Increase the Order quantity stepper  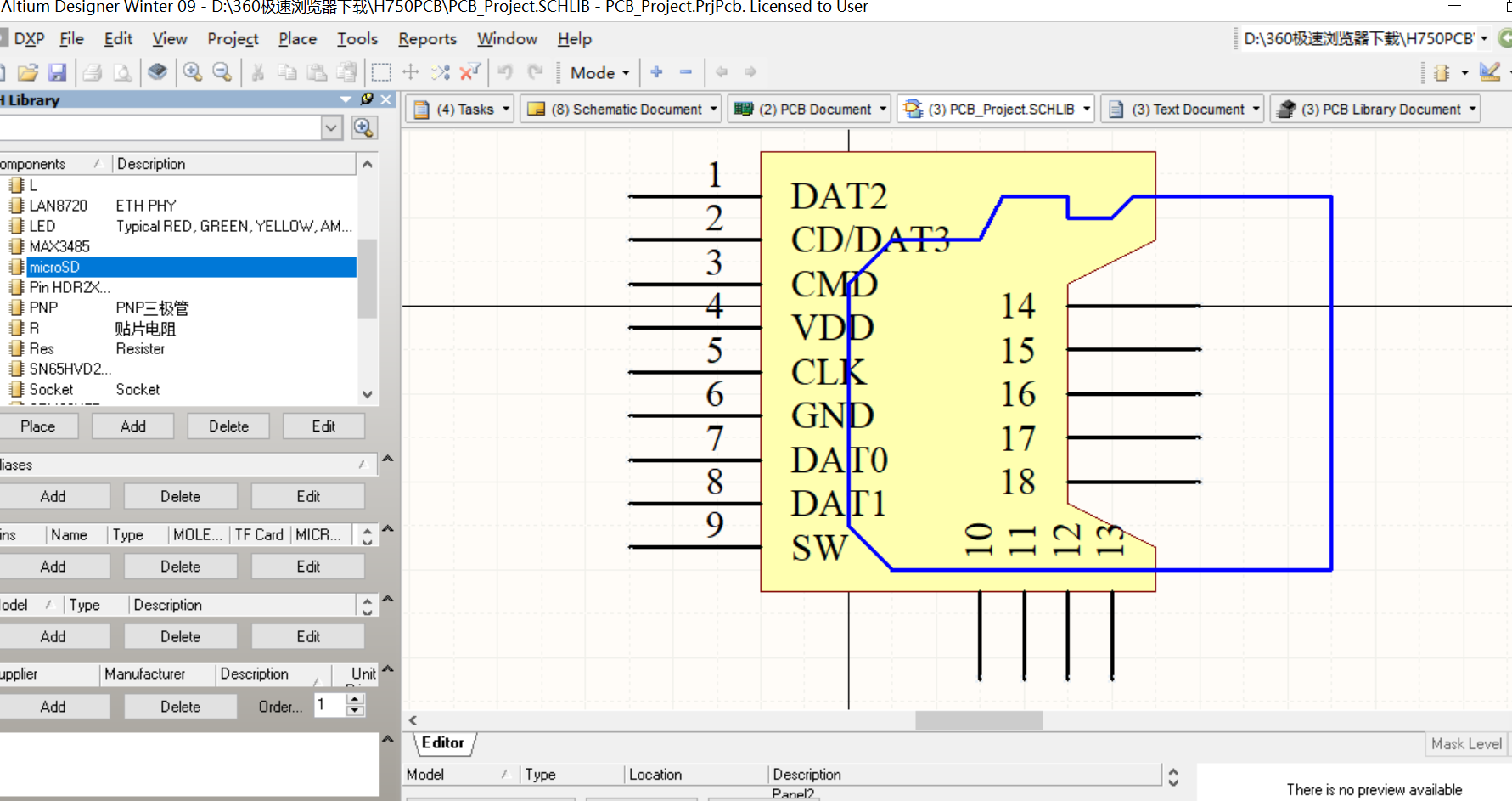coord(356,700)
